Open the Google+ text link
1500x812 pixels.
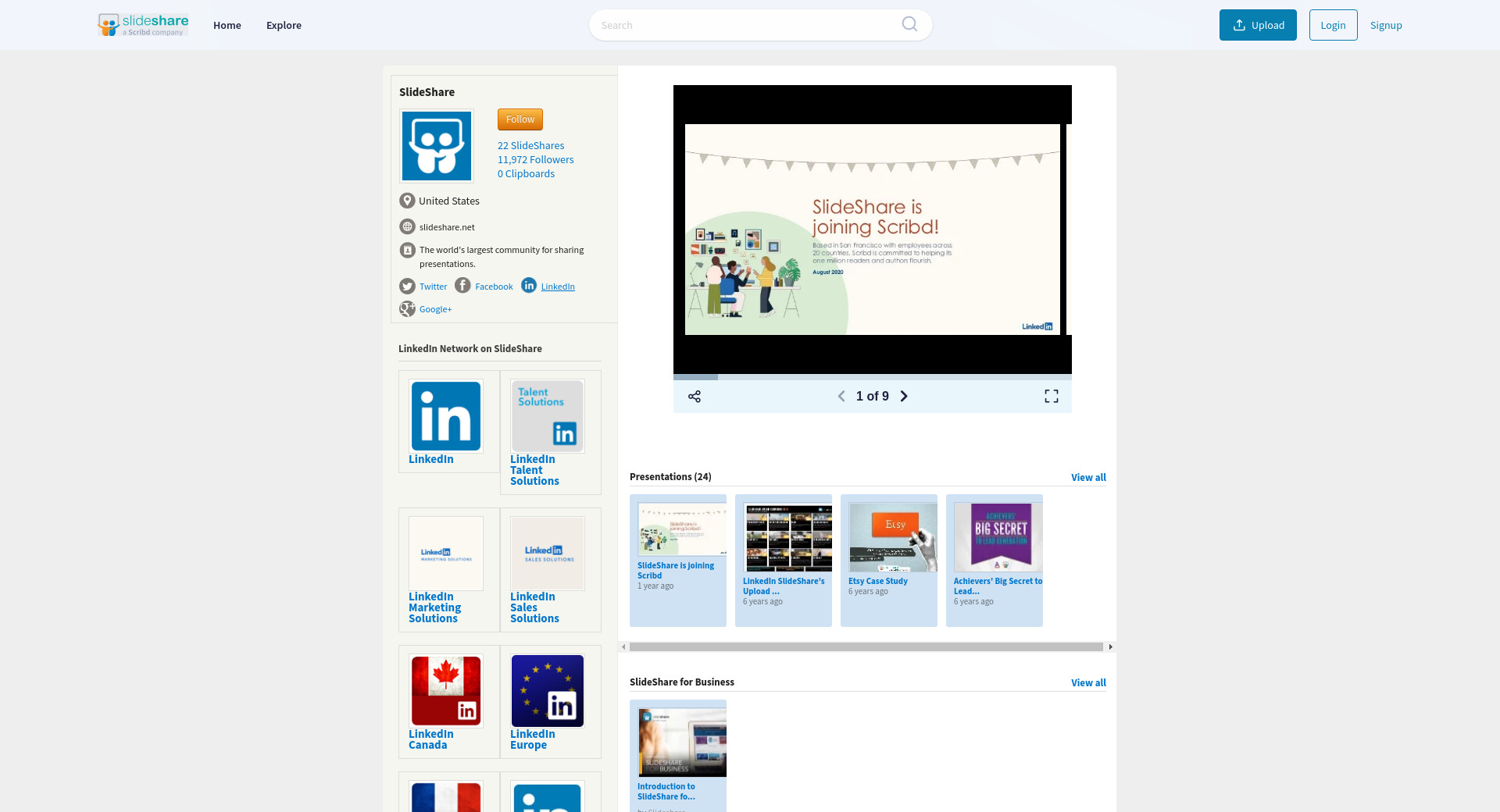click(x=435, y=309)
